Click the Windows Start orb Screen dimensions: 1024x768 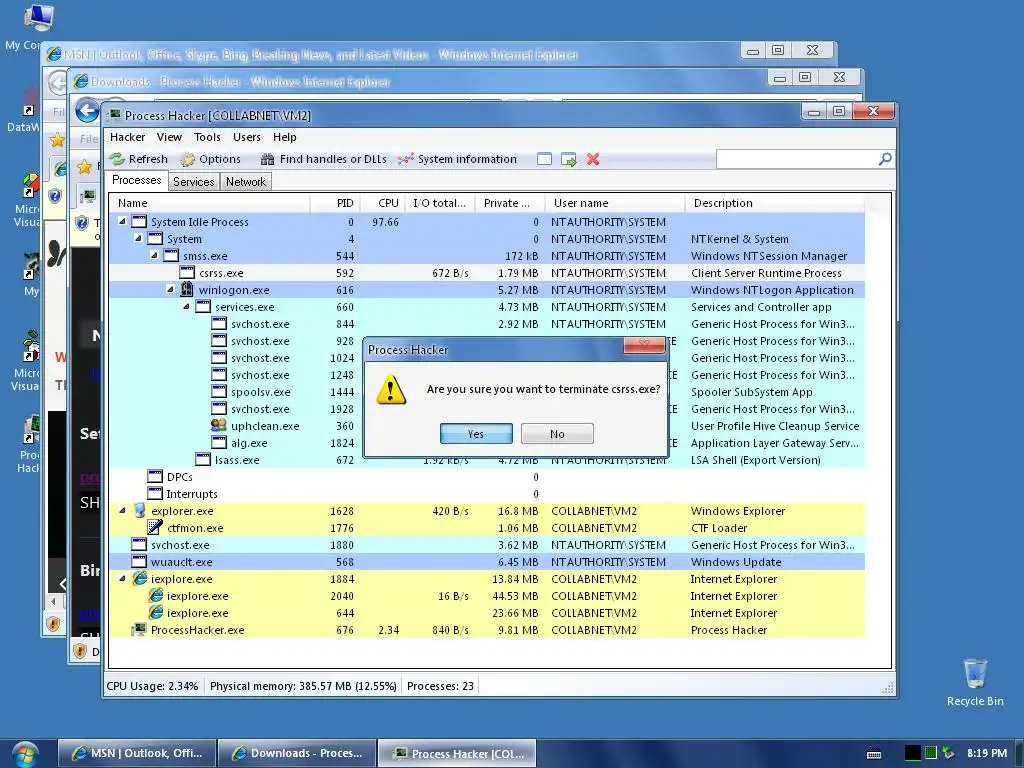(x=24, y=754)
